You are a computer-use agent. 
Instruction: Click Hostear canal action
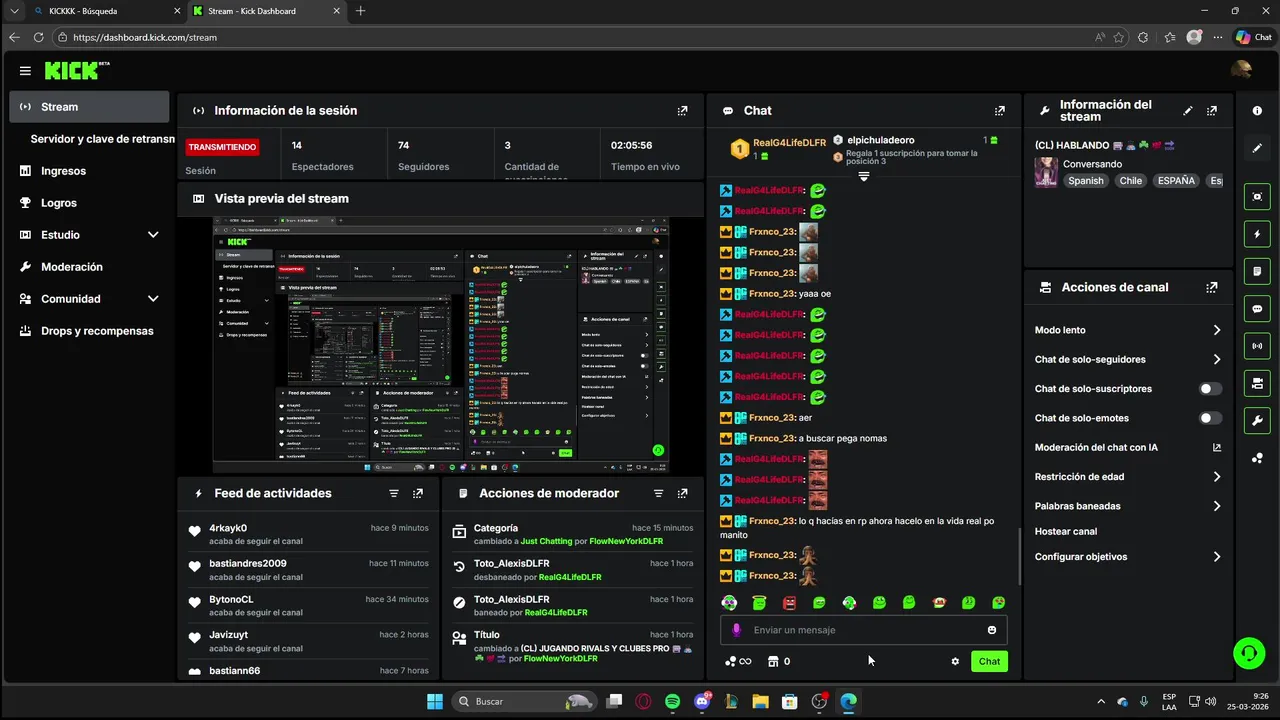1066,531
